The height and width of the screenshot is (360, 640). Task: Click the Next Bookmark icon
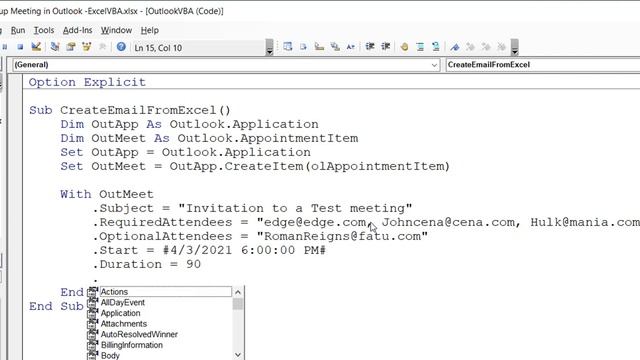point(470,47)
